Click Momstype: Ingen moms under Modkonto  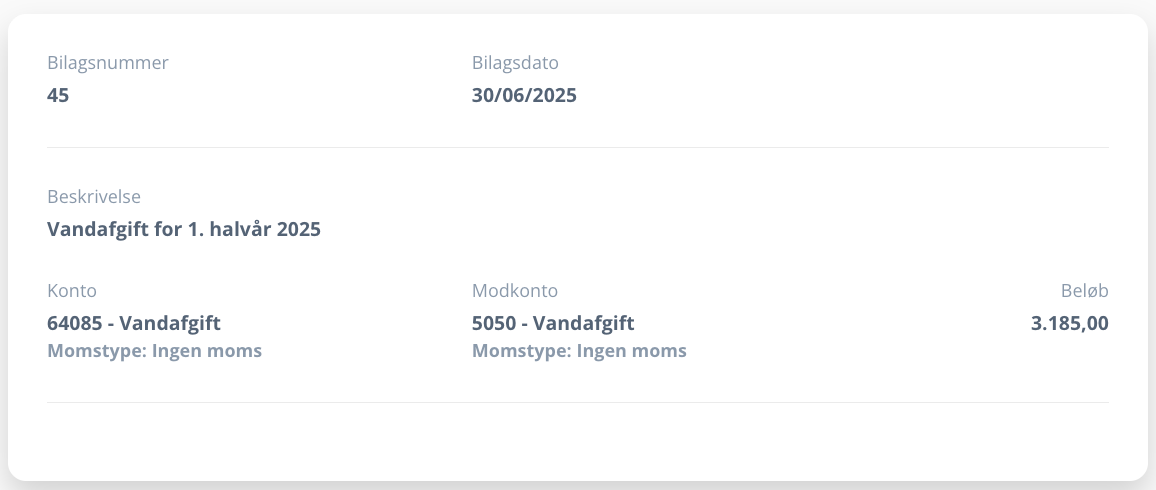[x=579, y=351]
